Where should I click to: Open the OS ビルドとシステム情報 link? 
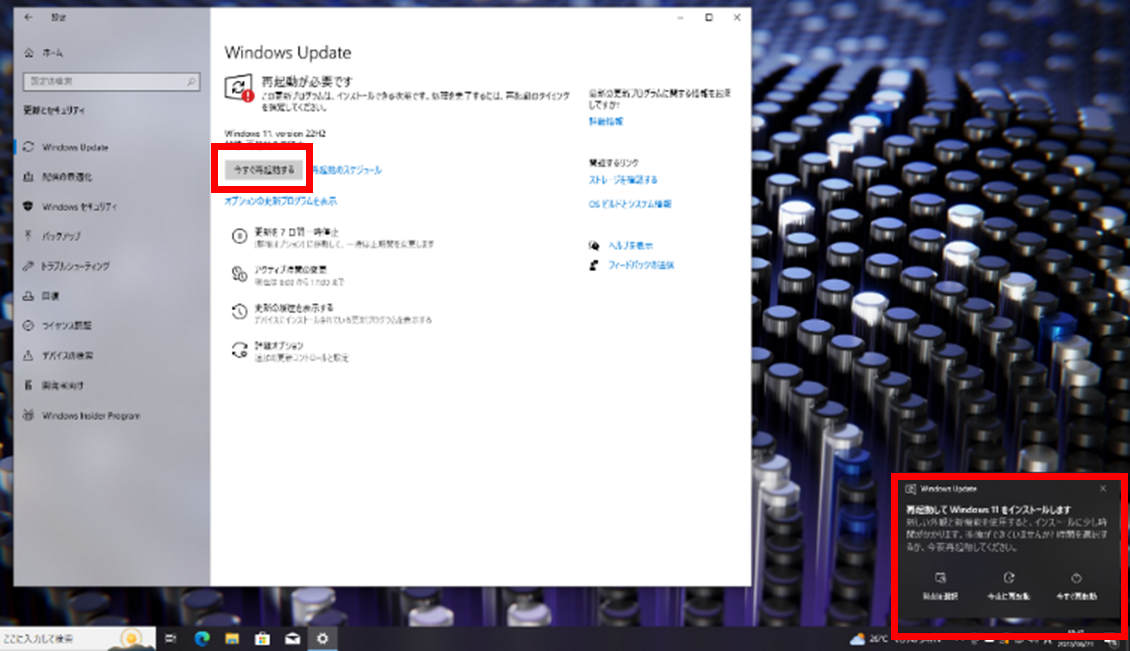point(630,204)
